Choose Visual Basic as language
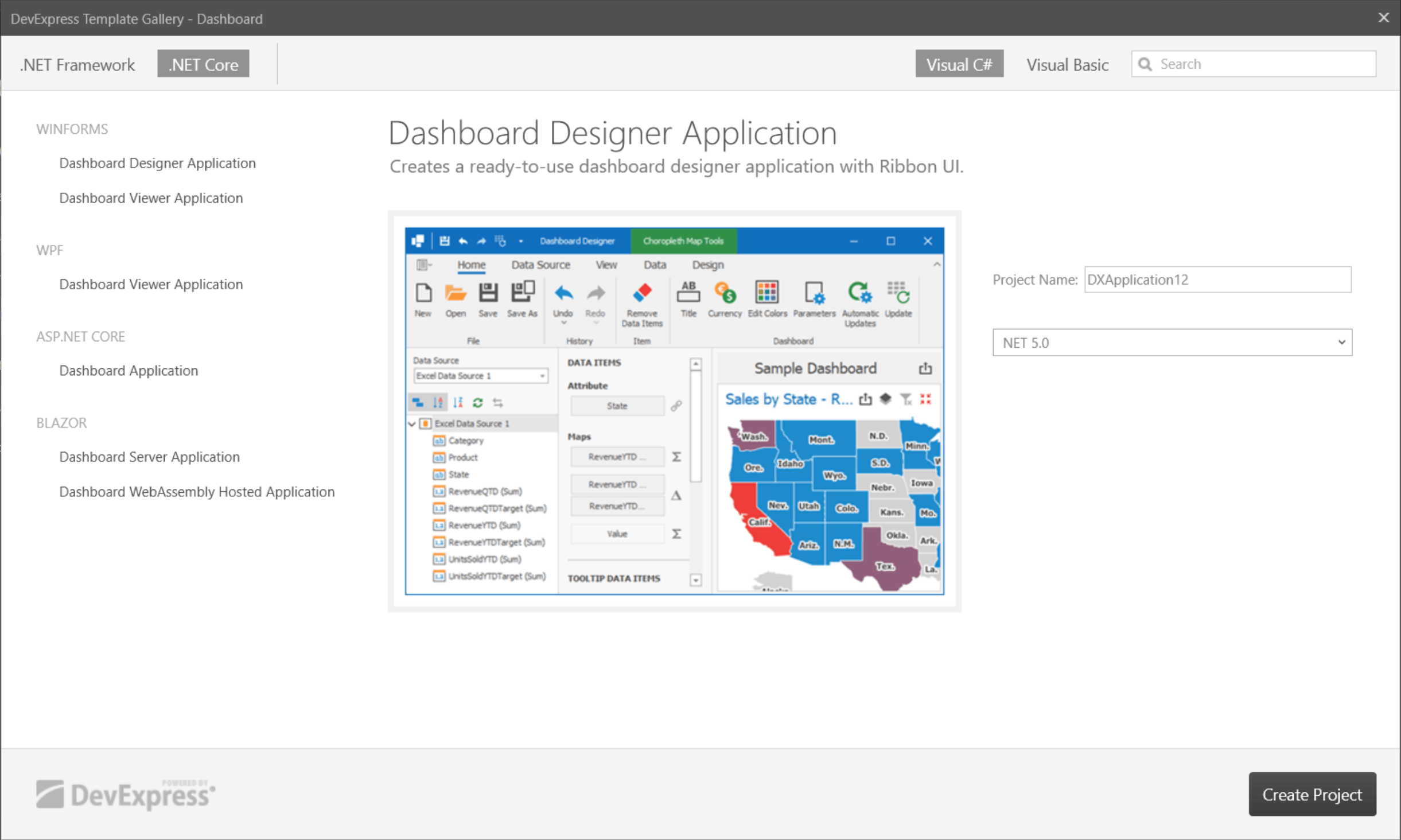 1067,64
